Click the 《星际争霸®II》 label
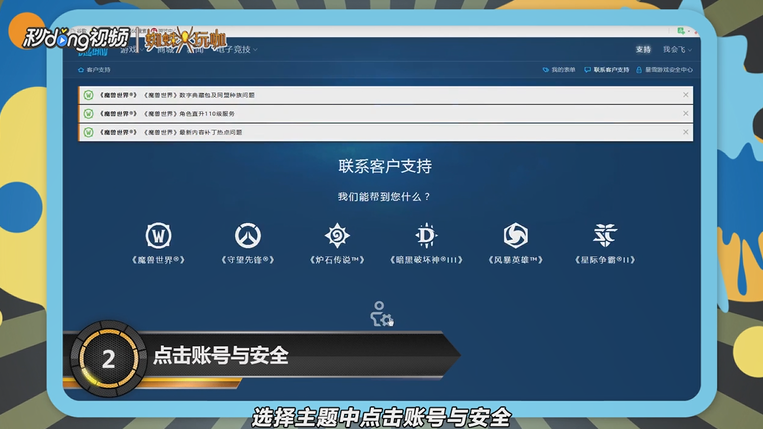Viewport: 763px width, 429px height. click(605, 260)
